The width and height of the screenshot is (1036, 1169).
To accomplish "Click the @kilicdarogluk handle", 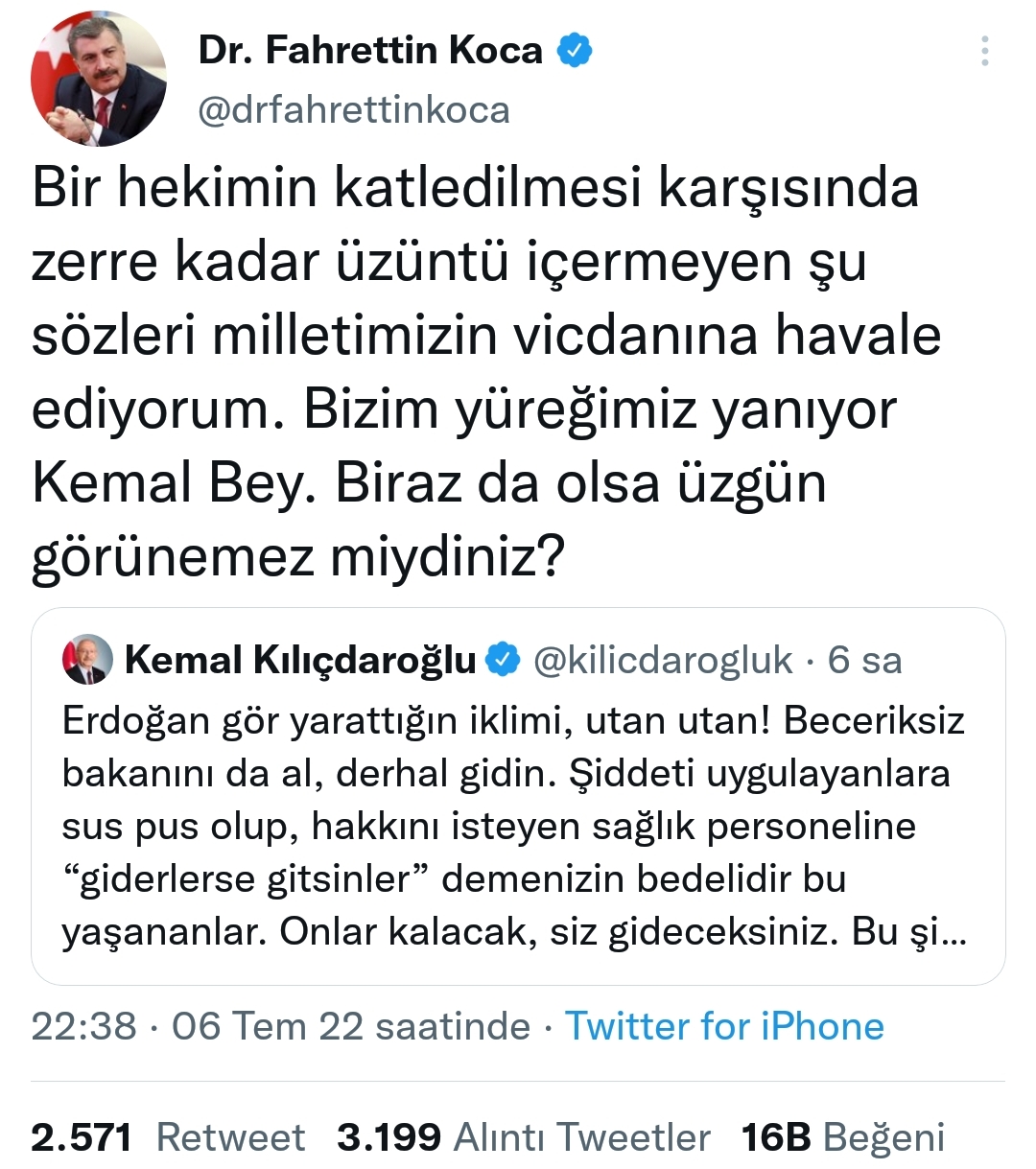I will point(663,660).
